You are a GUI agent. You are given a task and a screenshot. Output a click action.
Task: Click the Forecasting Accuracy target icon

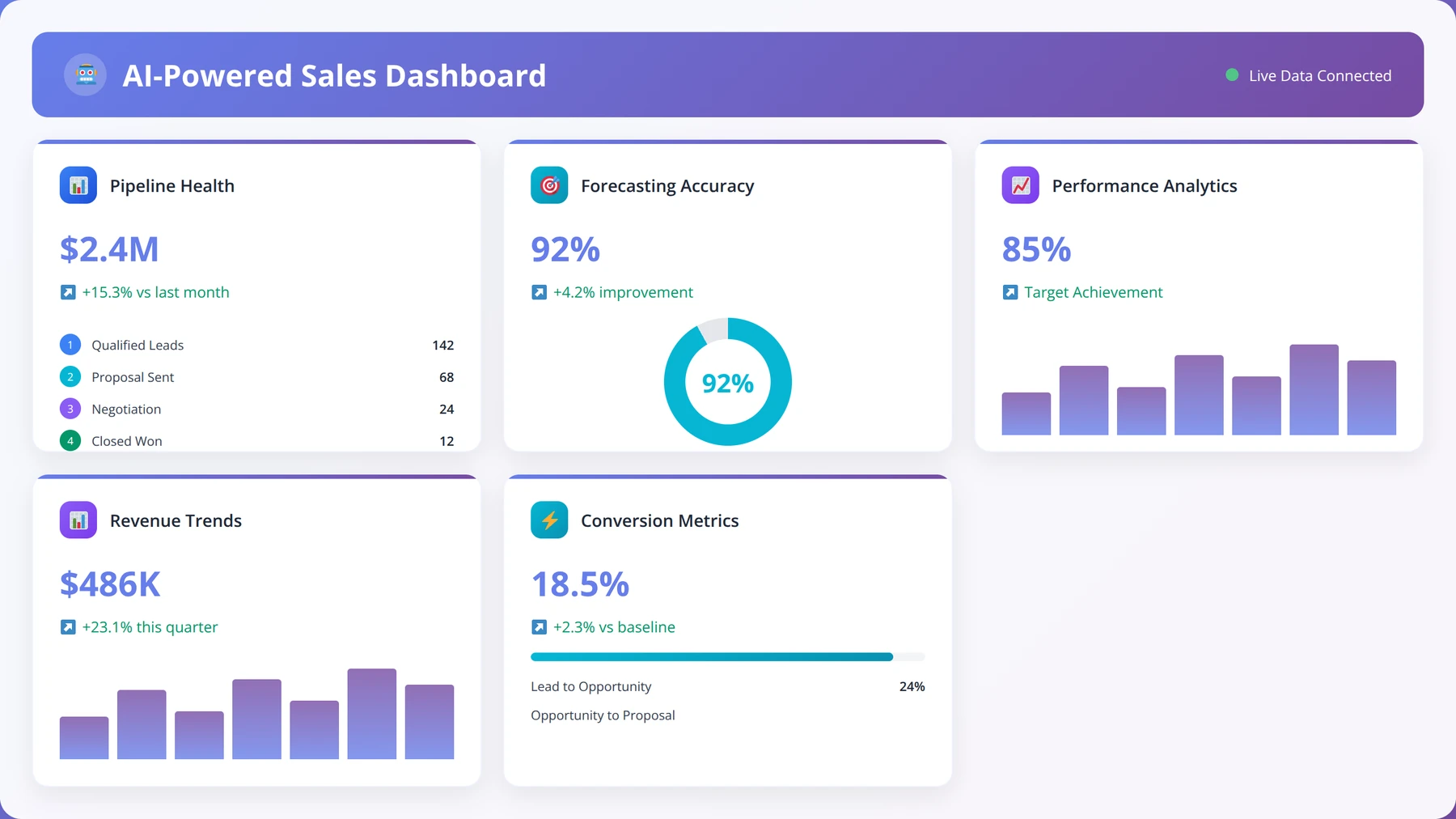(549, 185)
